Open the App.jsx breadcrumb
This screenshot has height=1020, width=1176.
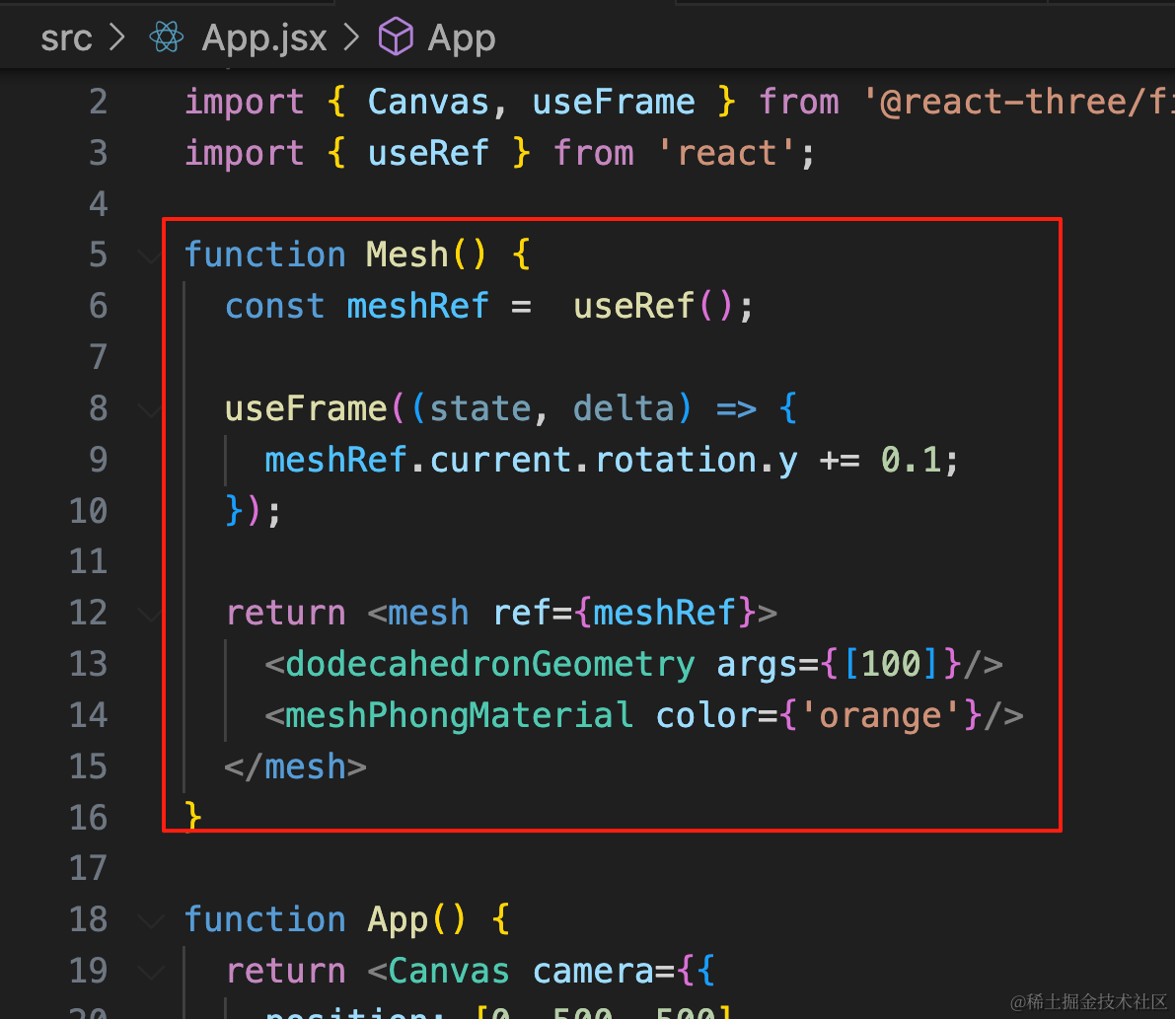[x=264, y=37]
